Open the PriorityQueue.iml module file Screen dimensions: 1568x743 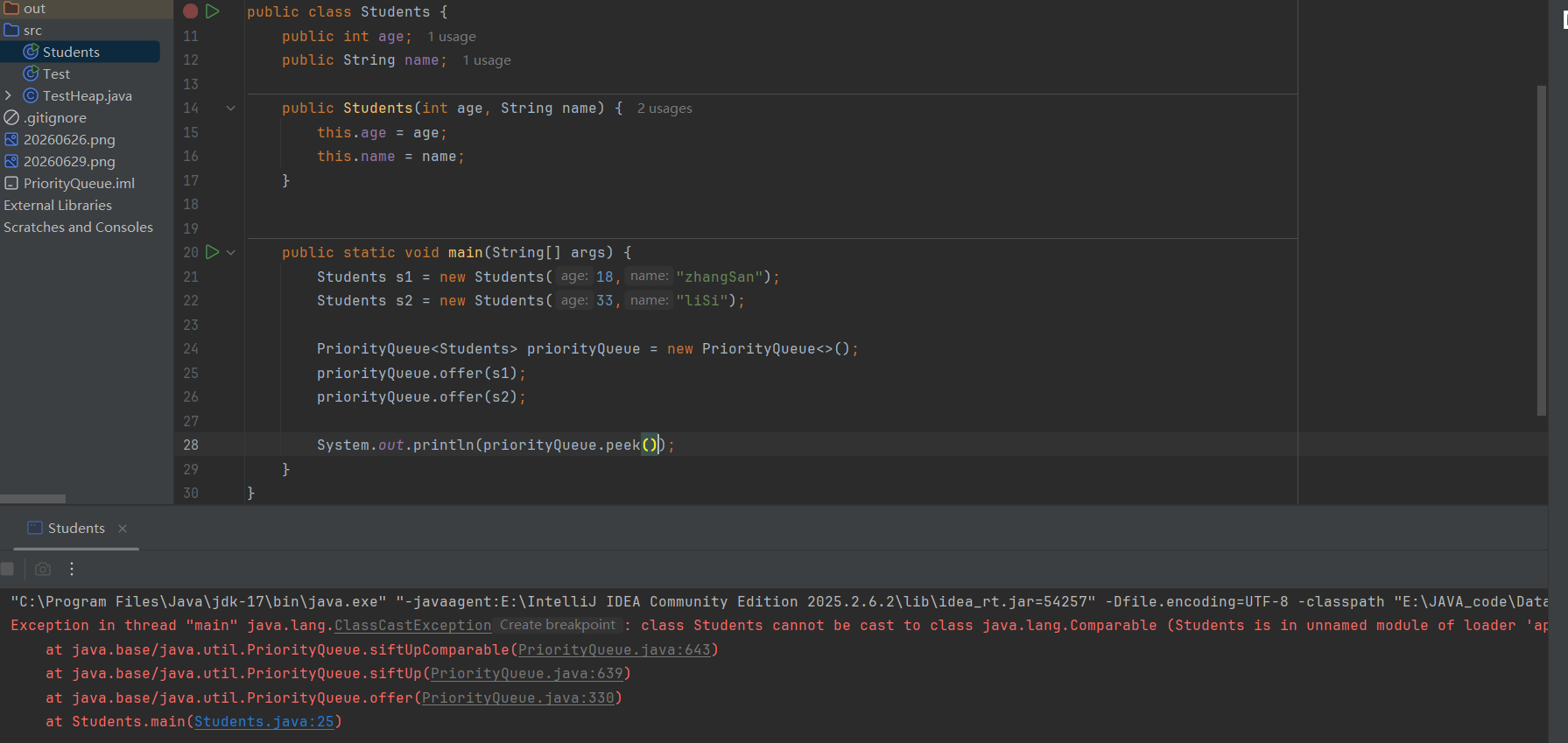79,183
